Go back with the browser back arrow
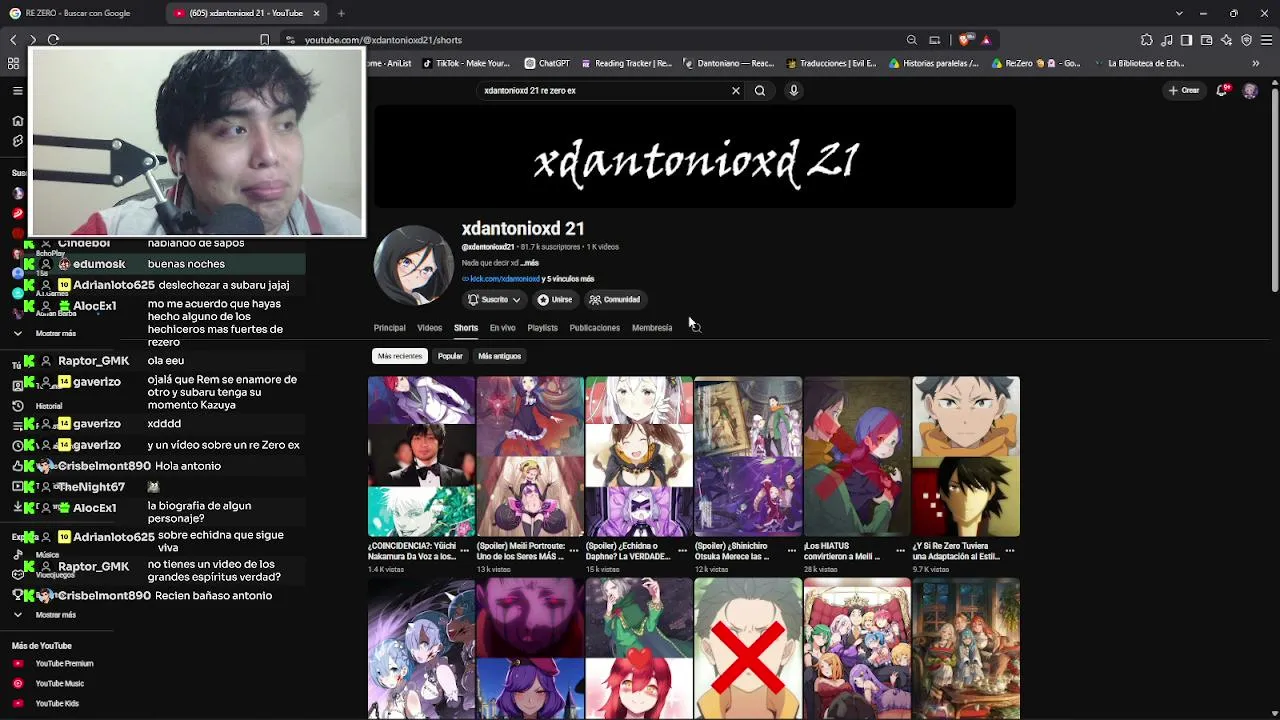This screenshot has width=1280, height=720. (13, 40)
